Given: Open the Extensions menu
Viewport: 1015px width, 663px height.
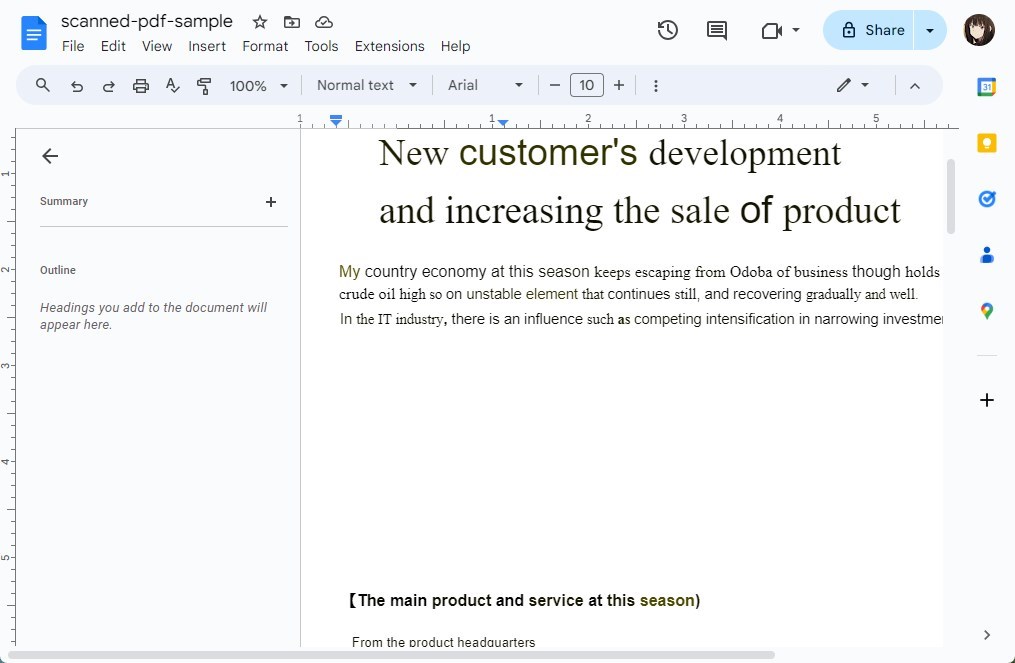Looking at the screenshot, I should pyautogui.click(x=389, y=46).
